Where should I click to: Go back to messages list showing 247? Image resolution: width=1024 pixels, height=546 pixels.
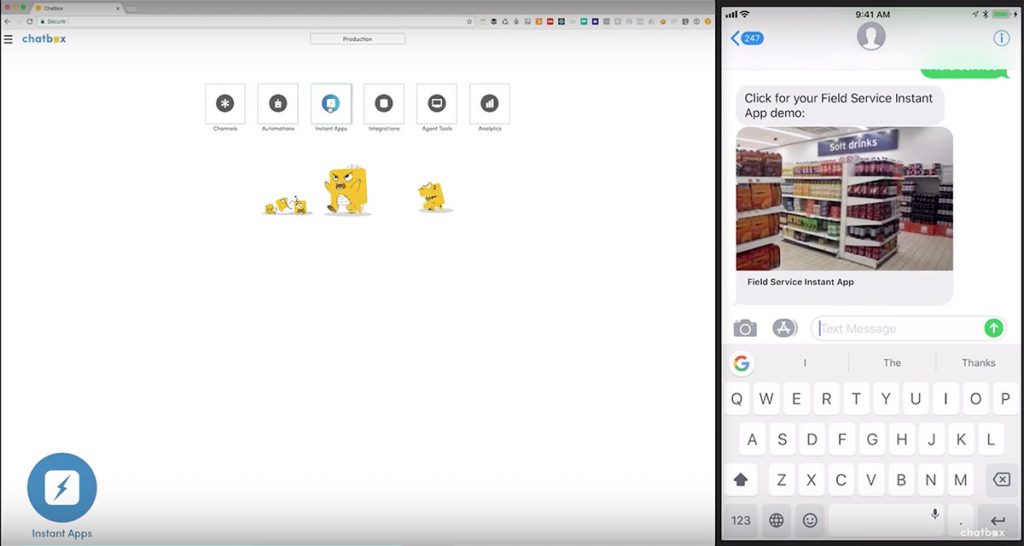[x=747, y=38]
